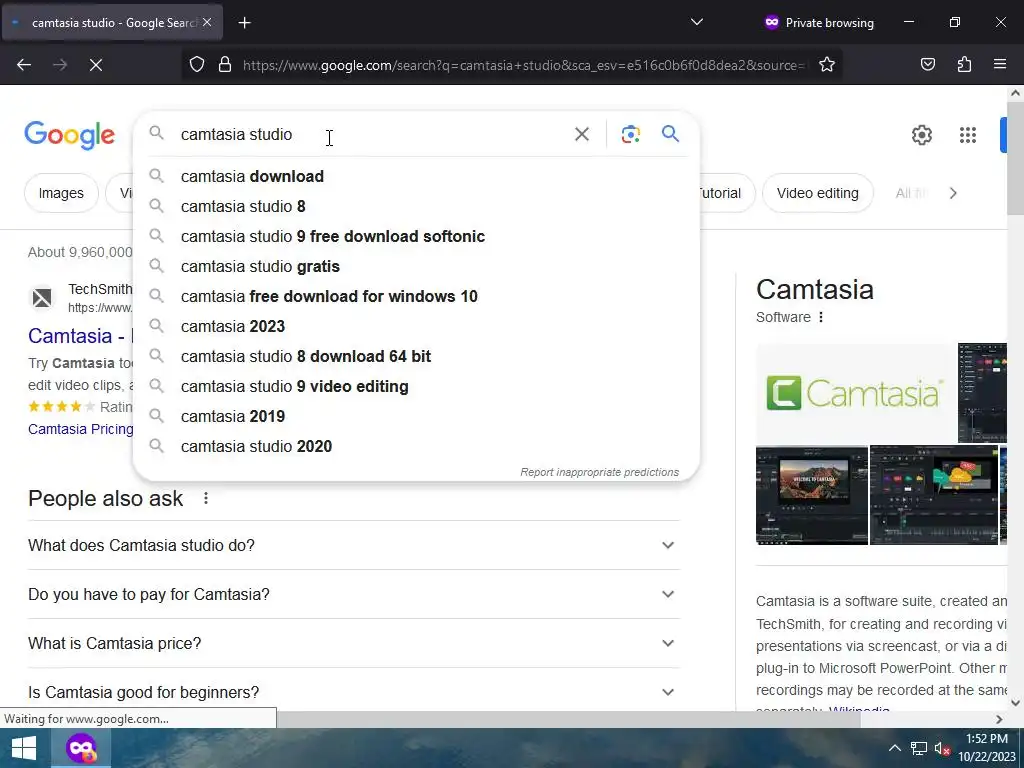Image resolution: width=1024 pixels, height=768 pixels.
Task: Click the TechSmith site favicon
Action: point(42,298)
